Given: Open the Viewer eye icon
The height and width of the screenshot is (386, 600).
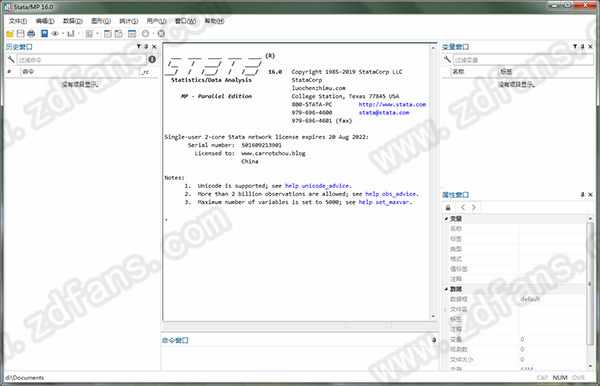Looking at the screenshot, I should [x=55, y=34].
